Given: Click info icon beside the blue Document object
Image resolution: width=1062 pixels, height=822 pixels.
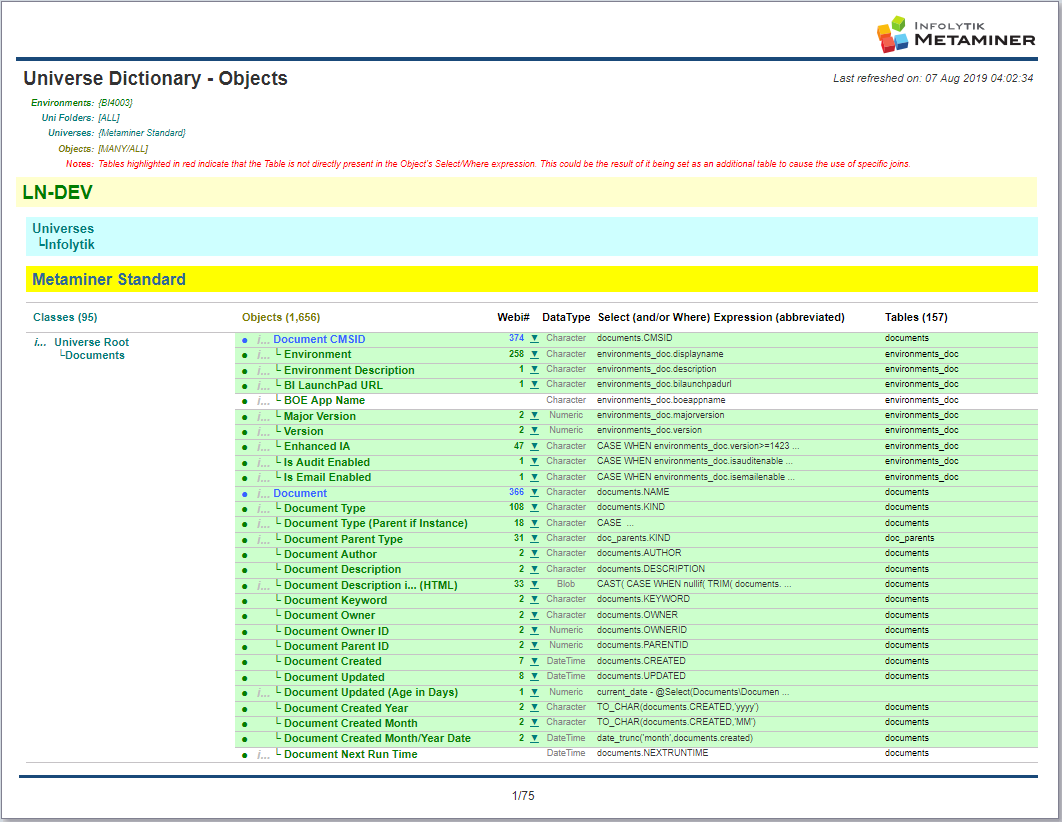Looking at the screenshot, I should (x=263, y=494).
